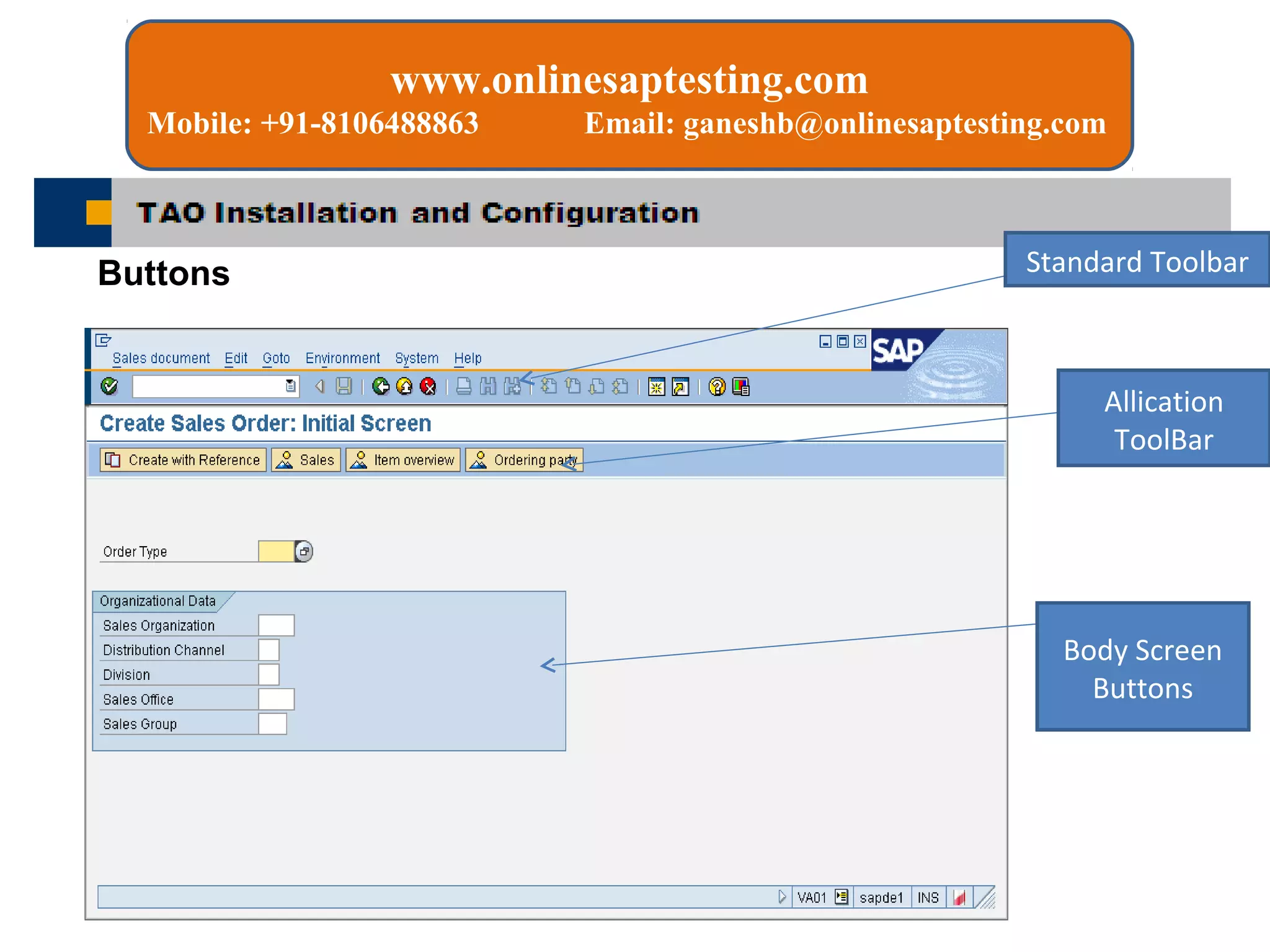The width and height of the screenshot is (1270, 952).
Task: Click the Create new session icon
Action: 657,387
